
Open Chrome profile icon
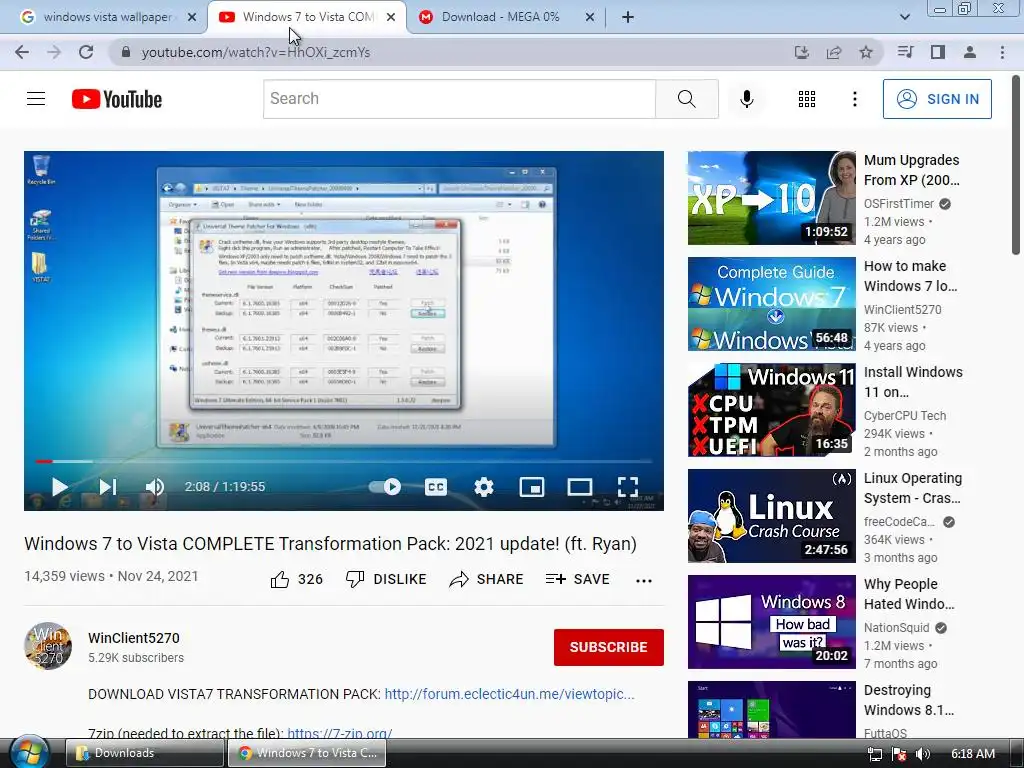[970, 52]
